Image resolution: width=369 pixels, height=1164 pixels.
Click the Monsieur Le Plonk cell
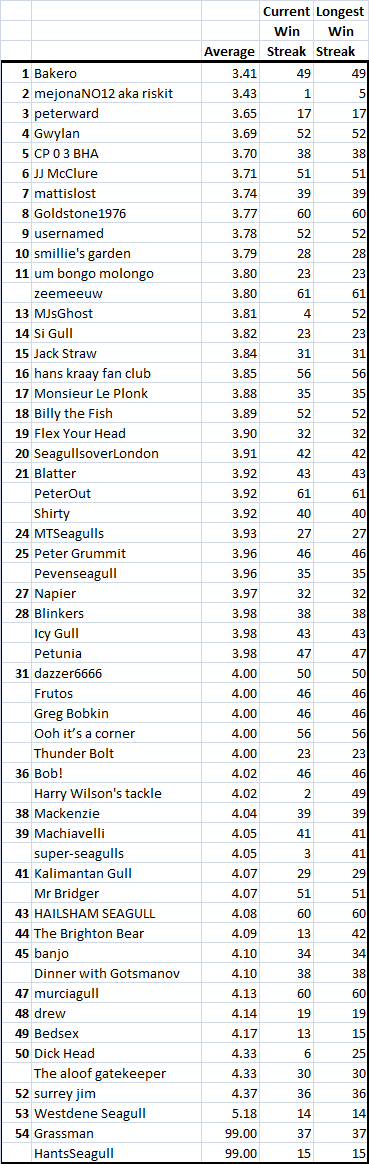116,393
